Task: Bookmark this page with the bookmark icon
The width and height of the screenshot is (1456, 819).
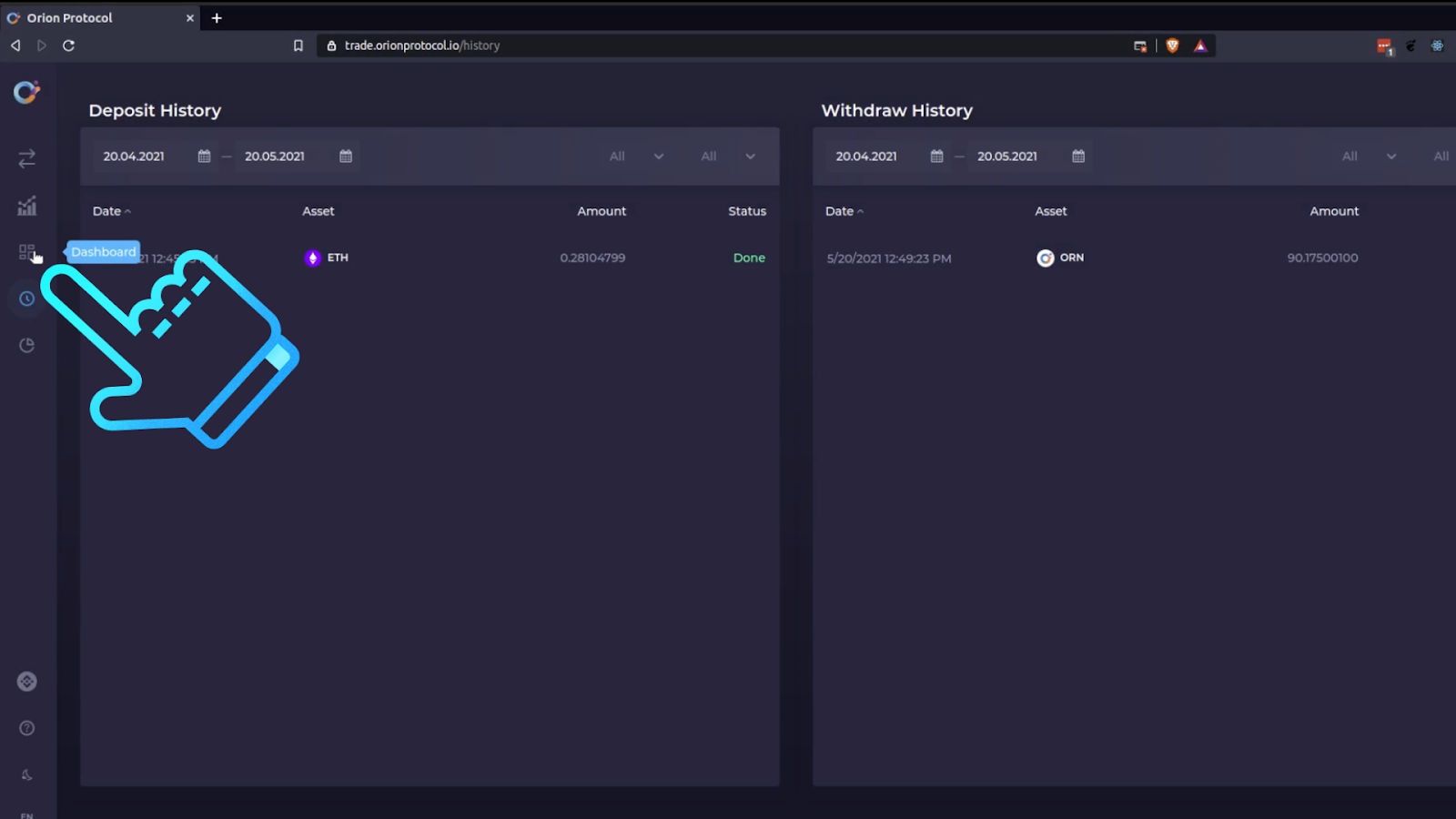Action: [x=298, y=45]
